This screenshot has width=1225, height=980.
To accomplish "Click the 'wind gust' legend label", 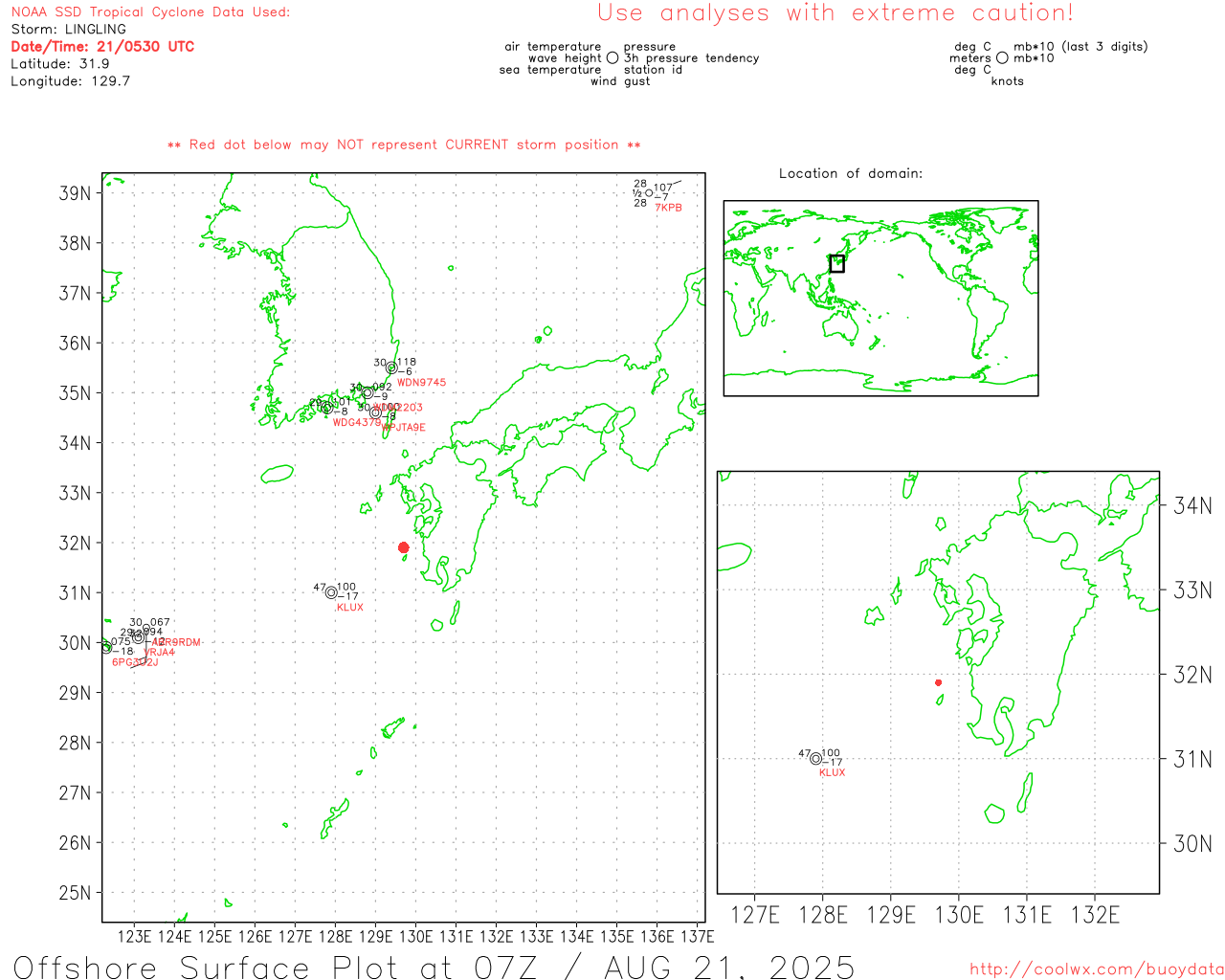I will pos(620,81).
